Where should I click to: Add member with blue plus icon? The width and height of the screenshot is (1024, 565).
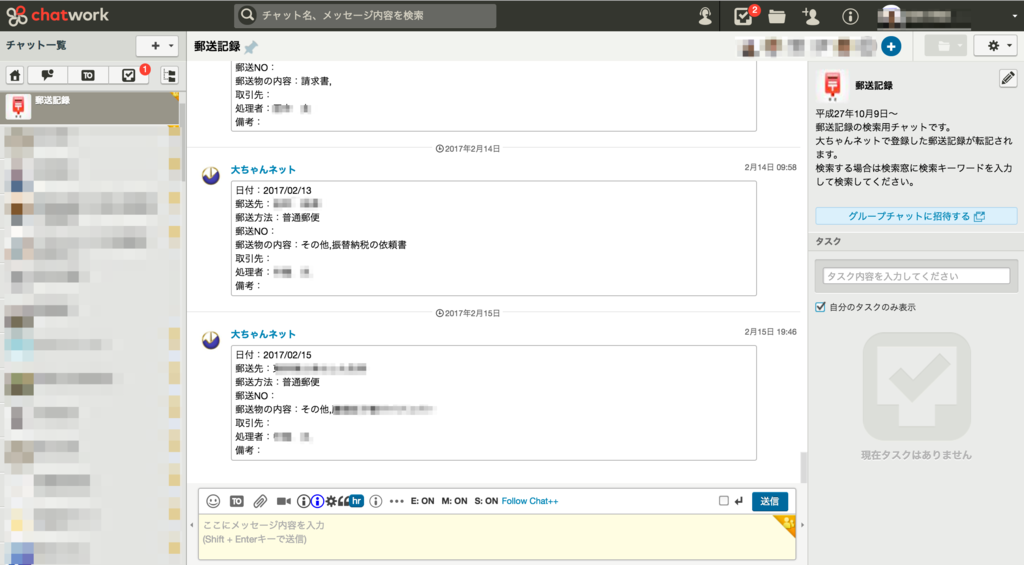(891, 46)
